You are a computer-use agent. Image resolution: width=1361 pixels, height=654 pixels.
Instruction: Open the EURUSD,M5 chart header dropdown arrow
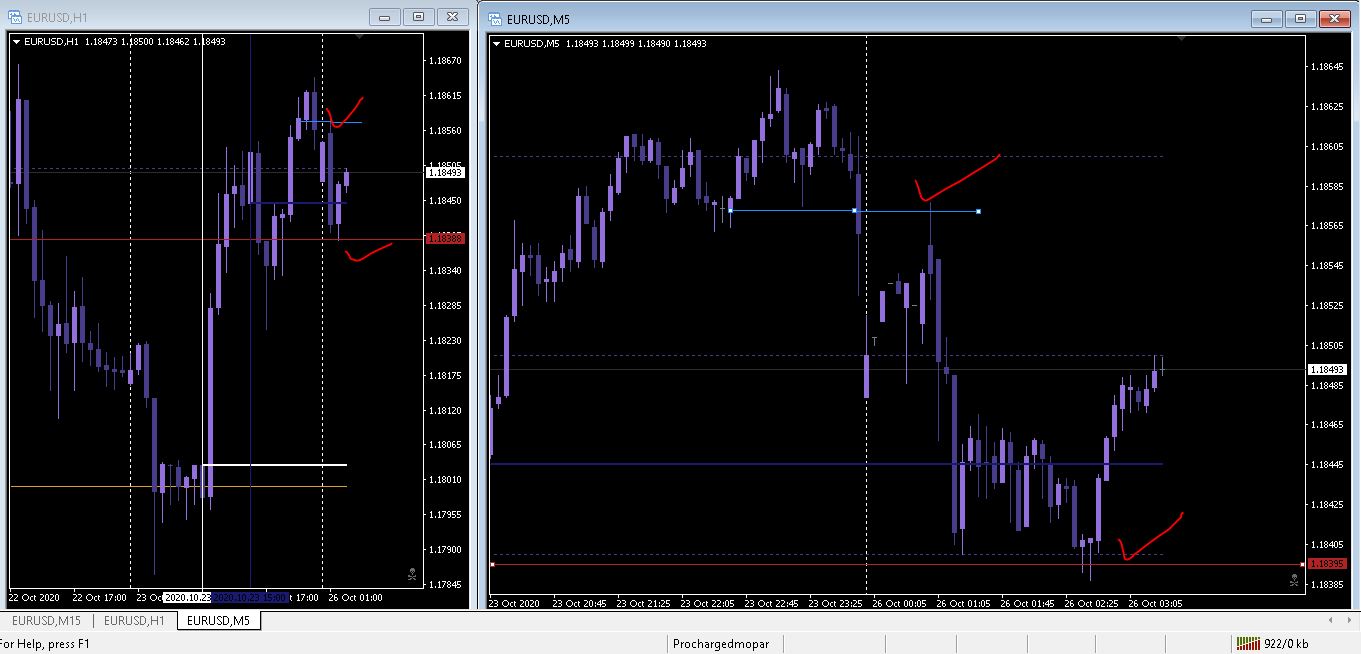pyautogui.click(x=497, y=43)
